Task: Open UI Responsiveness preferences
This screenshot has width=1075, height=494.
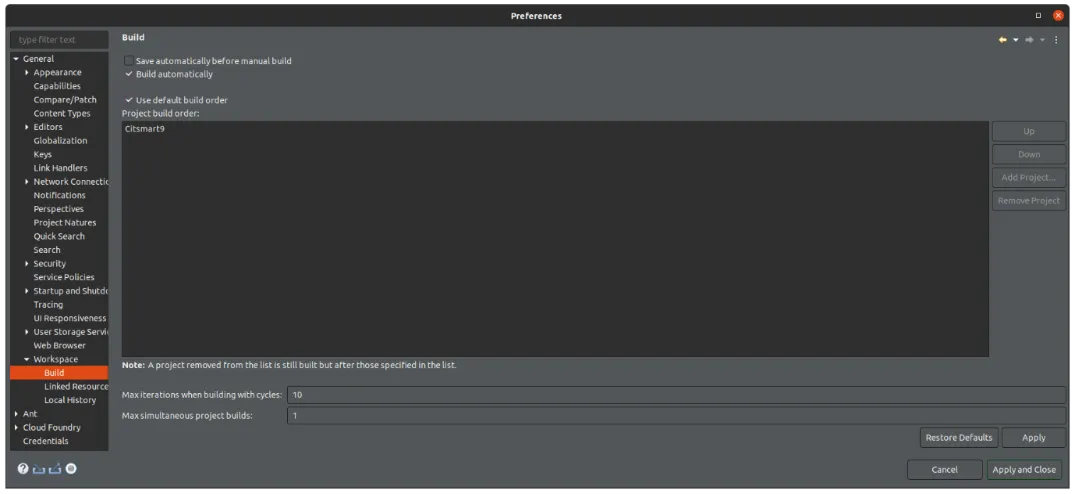Action: point(70,319)
